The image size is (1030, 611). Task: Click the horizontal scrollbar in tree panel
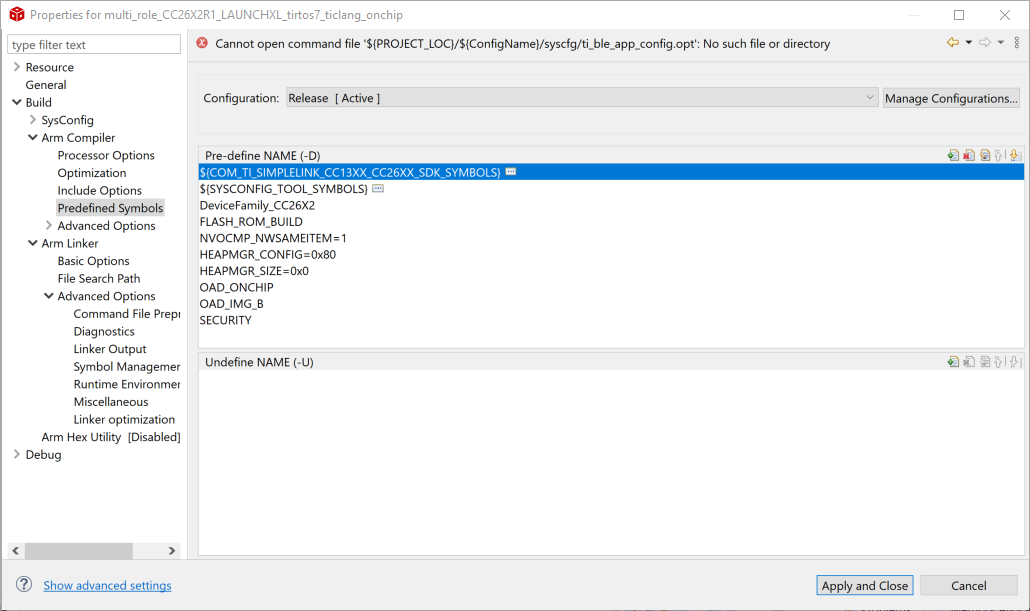coord(78,551)
